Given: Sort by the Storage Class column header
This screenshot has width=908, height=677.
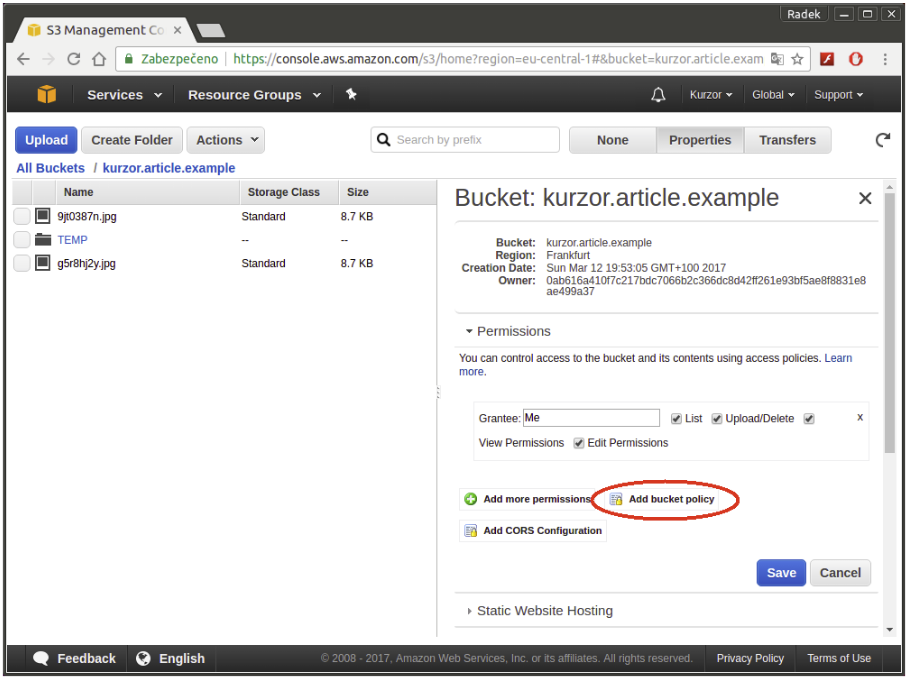Looking at the screenshot, I should click(x=289, y=192).
